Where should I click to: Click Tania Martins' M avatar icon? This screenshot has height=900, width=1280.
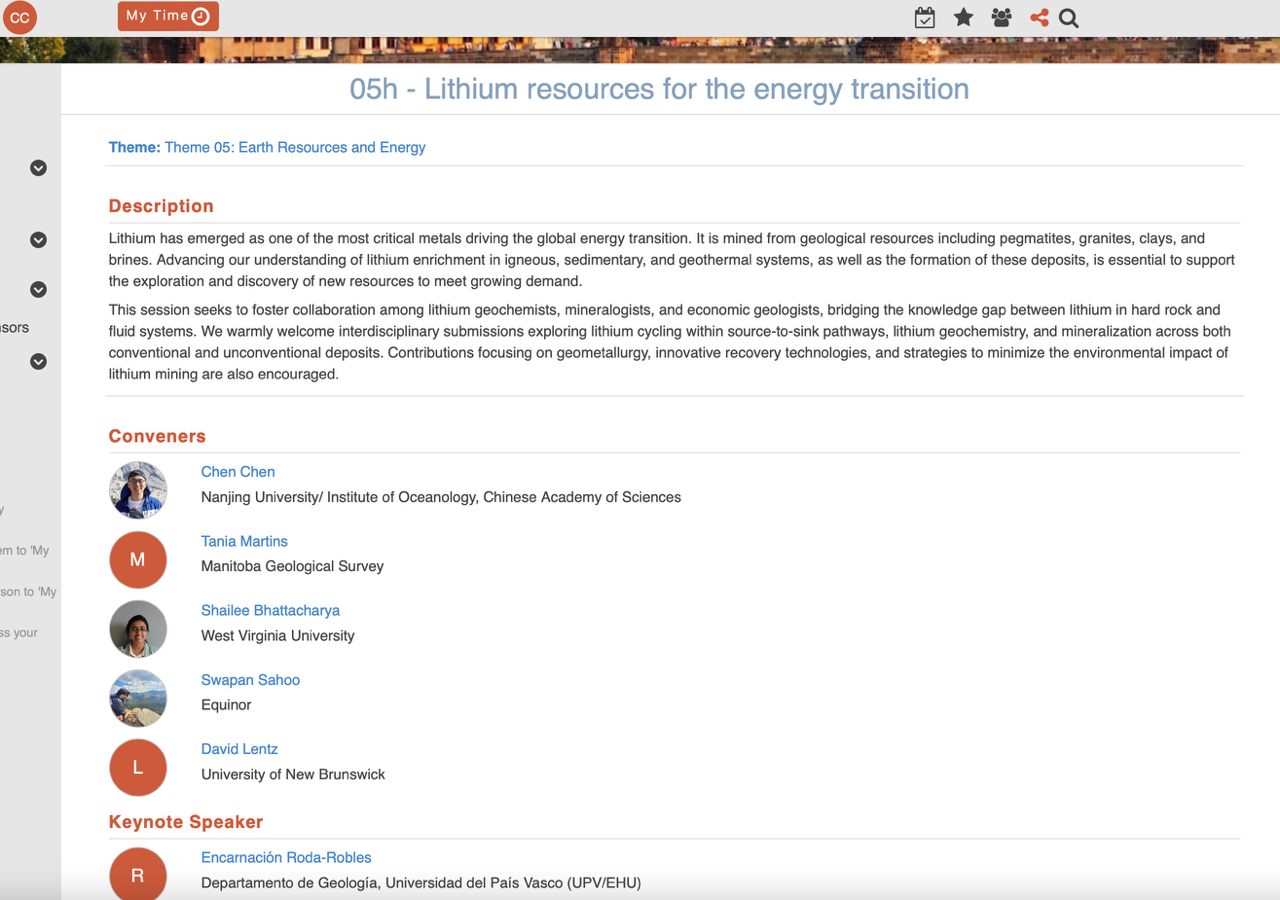(x=138, y=559)
